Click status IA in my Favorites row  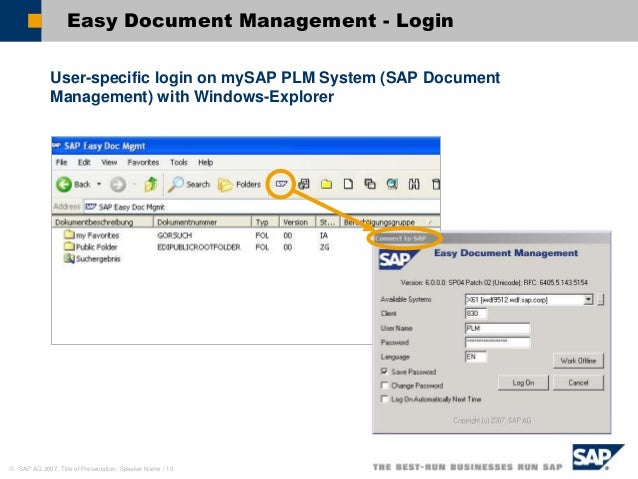pos(324,235)
